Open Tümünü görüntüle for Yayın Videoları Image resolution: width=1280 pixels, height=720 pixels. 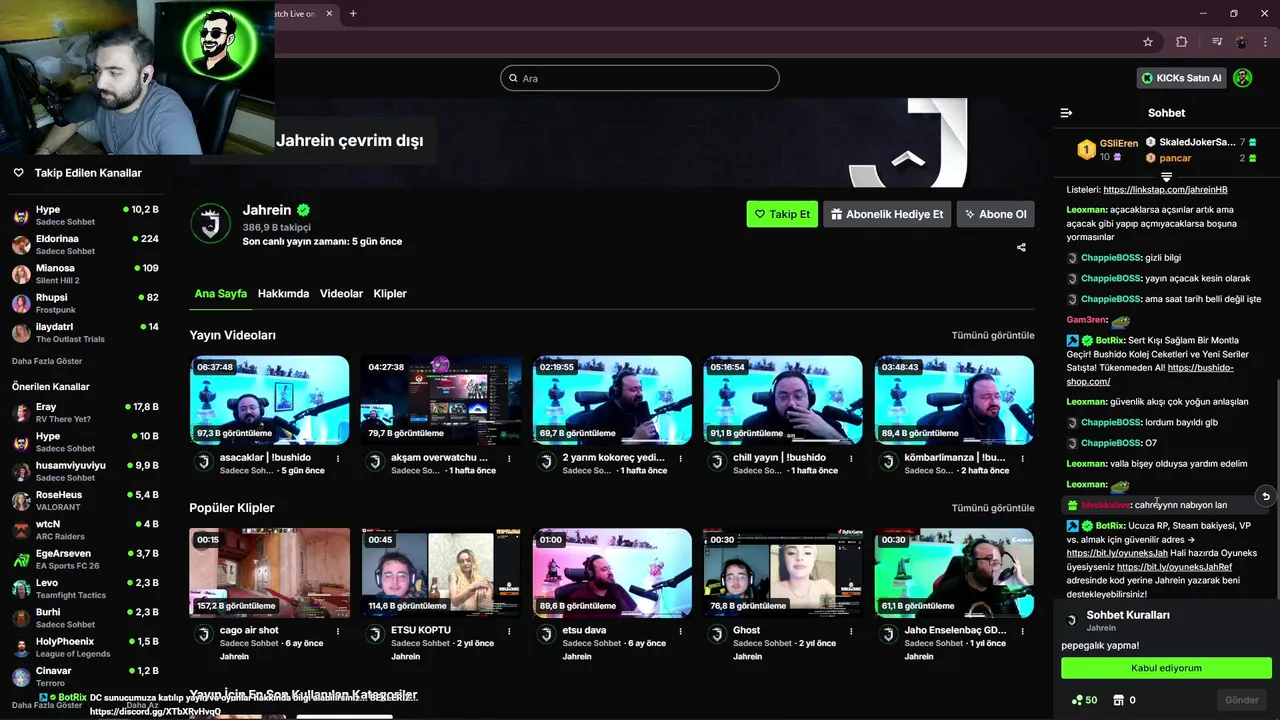(x=992, y=336)
